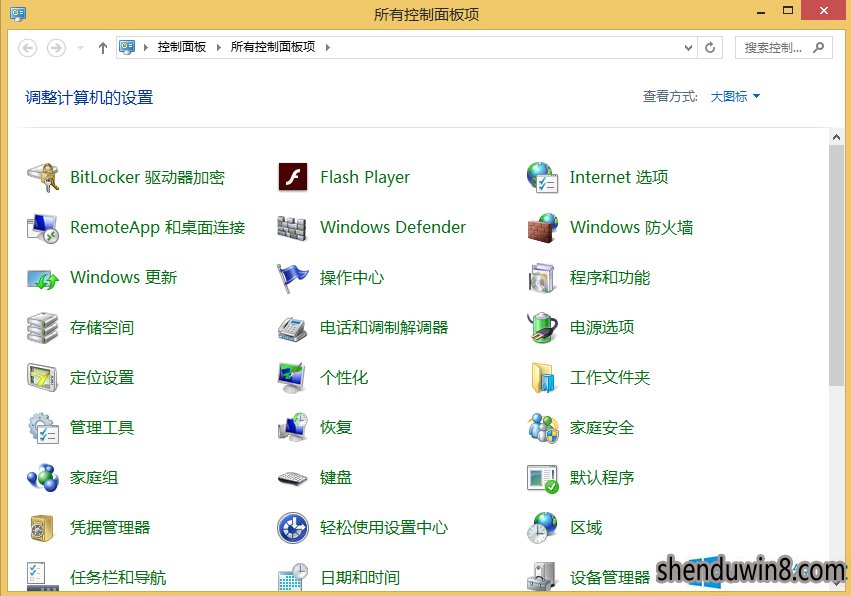Open the 任务栏和导航 icon
851x596 pixels.
point(42,576)
